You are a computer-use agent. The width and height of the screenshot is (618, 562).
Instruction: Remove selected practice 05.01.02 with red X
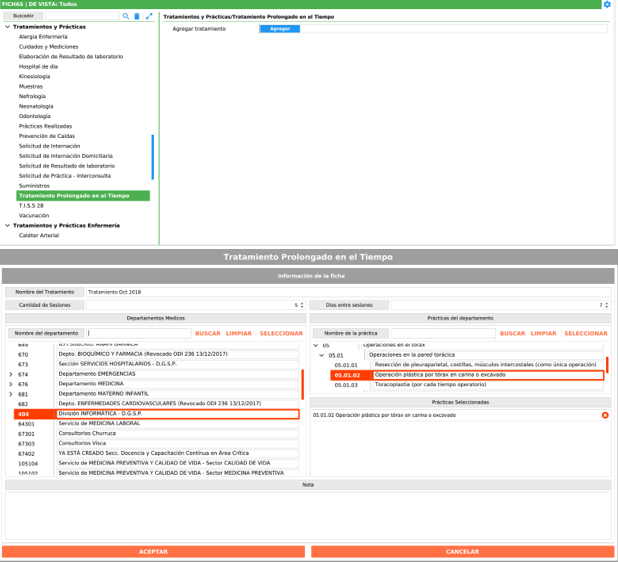604,415
